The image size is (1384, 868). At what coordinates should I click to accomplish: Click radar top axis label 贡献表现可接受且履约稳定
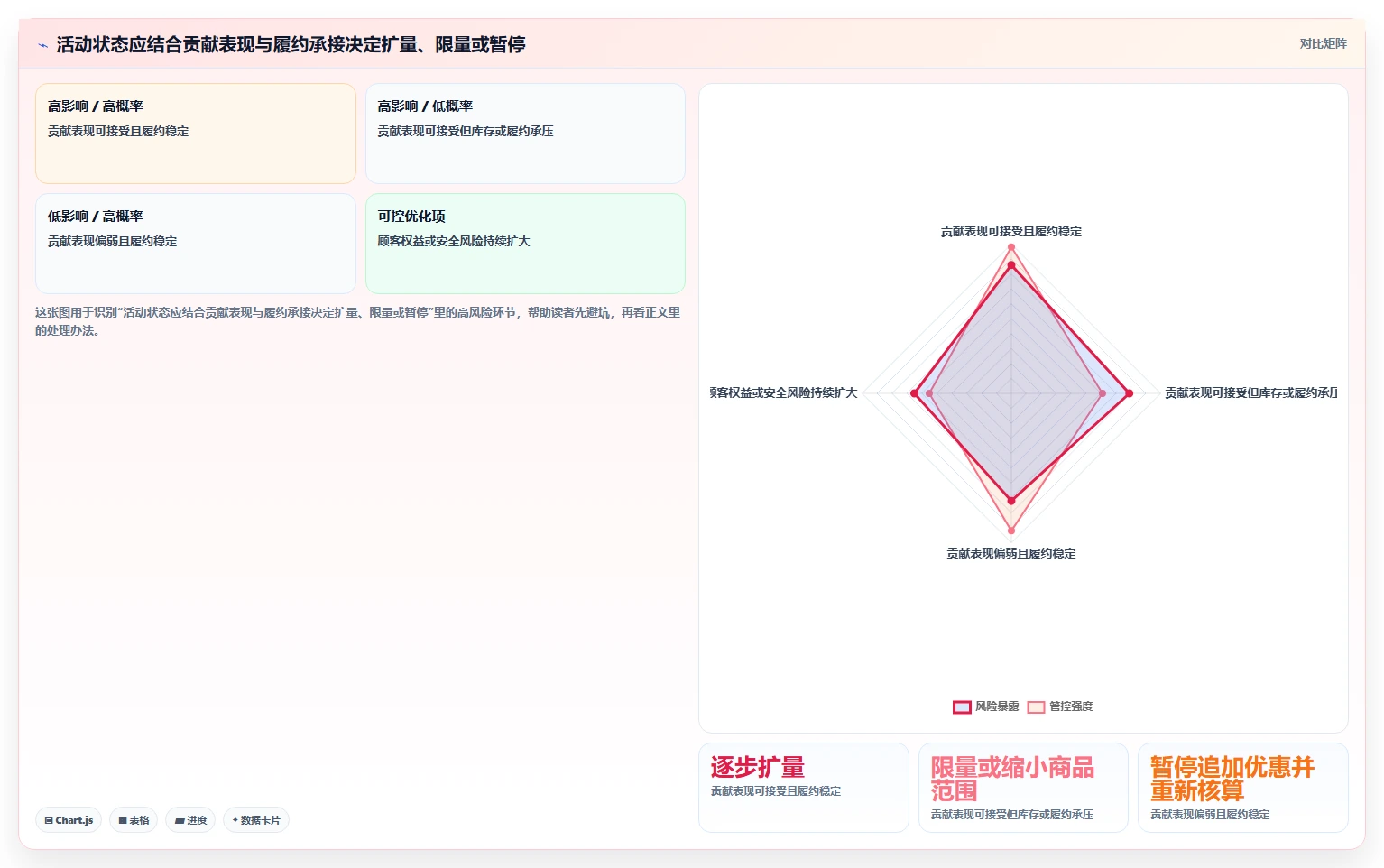1011,231
